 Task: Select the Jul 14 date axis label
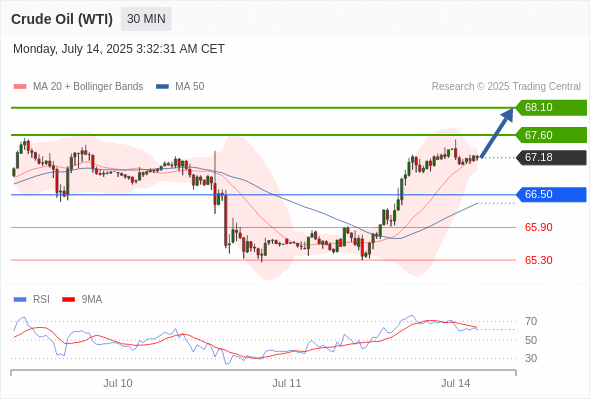[x=455, y=383]
